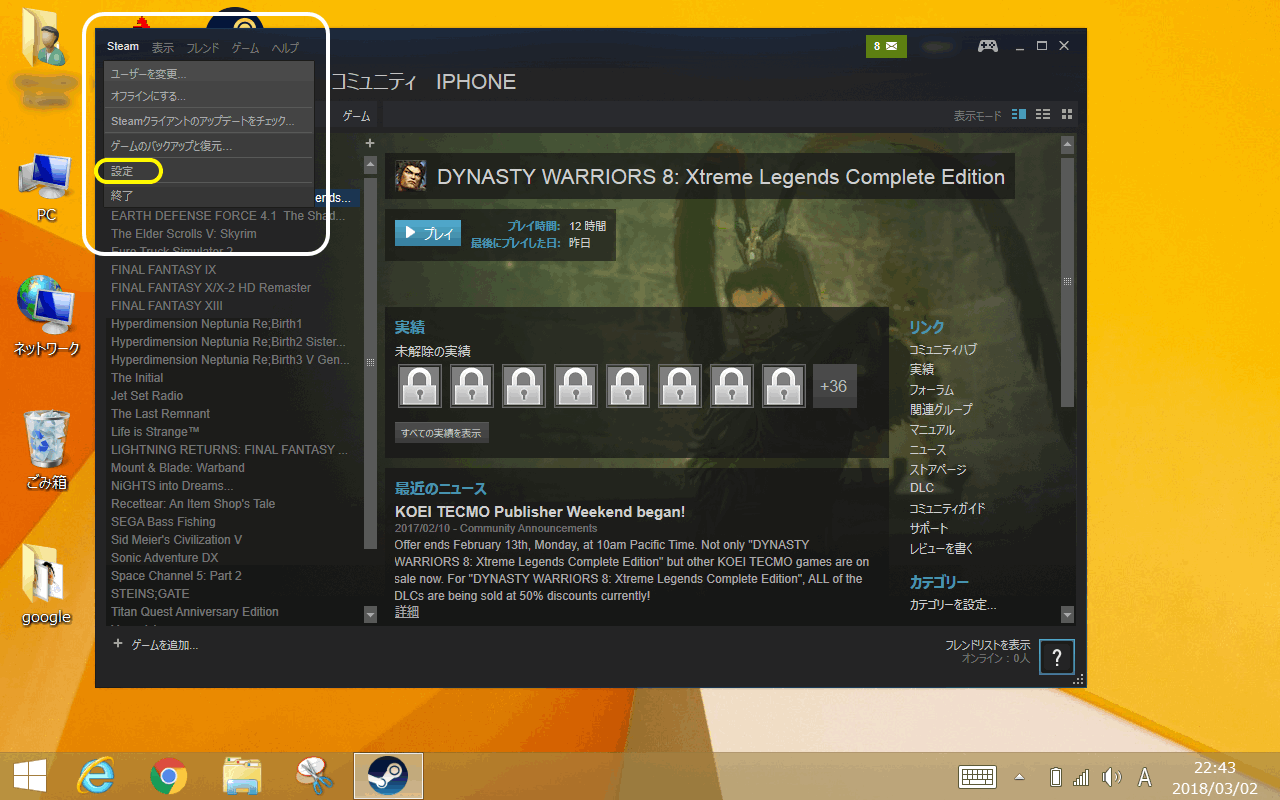Switch to grid view mode icon
The image size is (1280, 800).
coord(1067,115)
